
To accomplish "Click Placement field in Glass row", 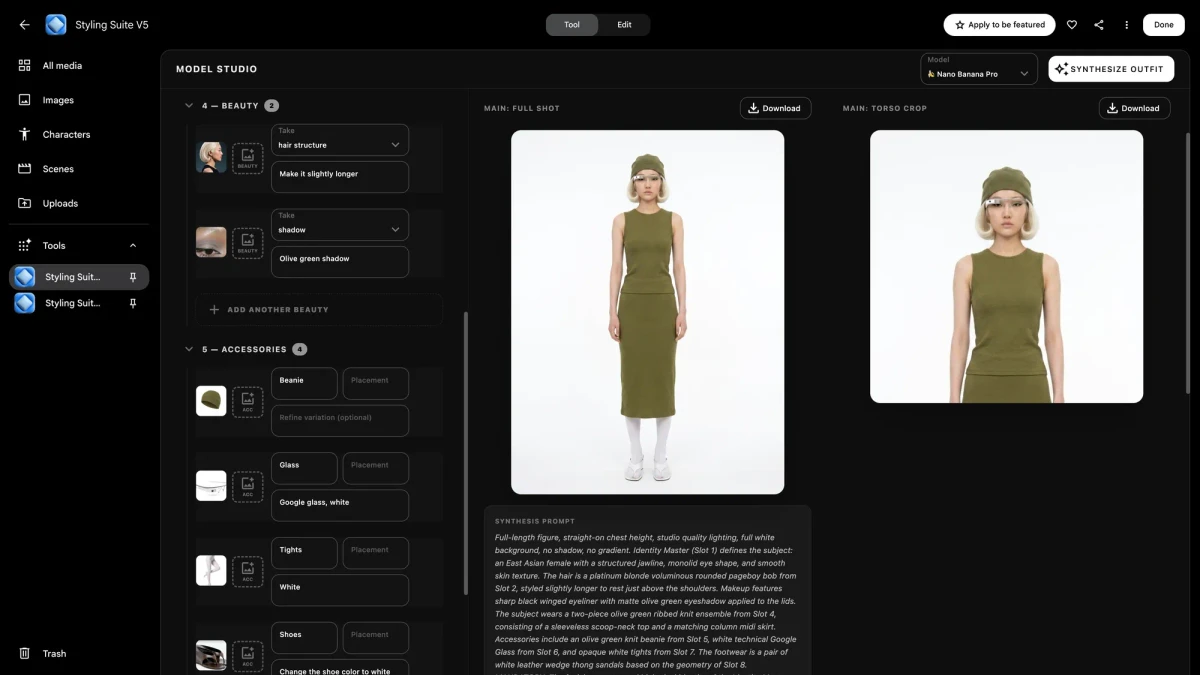I will pyautogui.click(x=376, y=469).
